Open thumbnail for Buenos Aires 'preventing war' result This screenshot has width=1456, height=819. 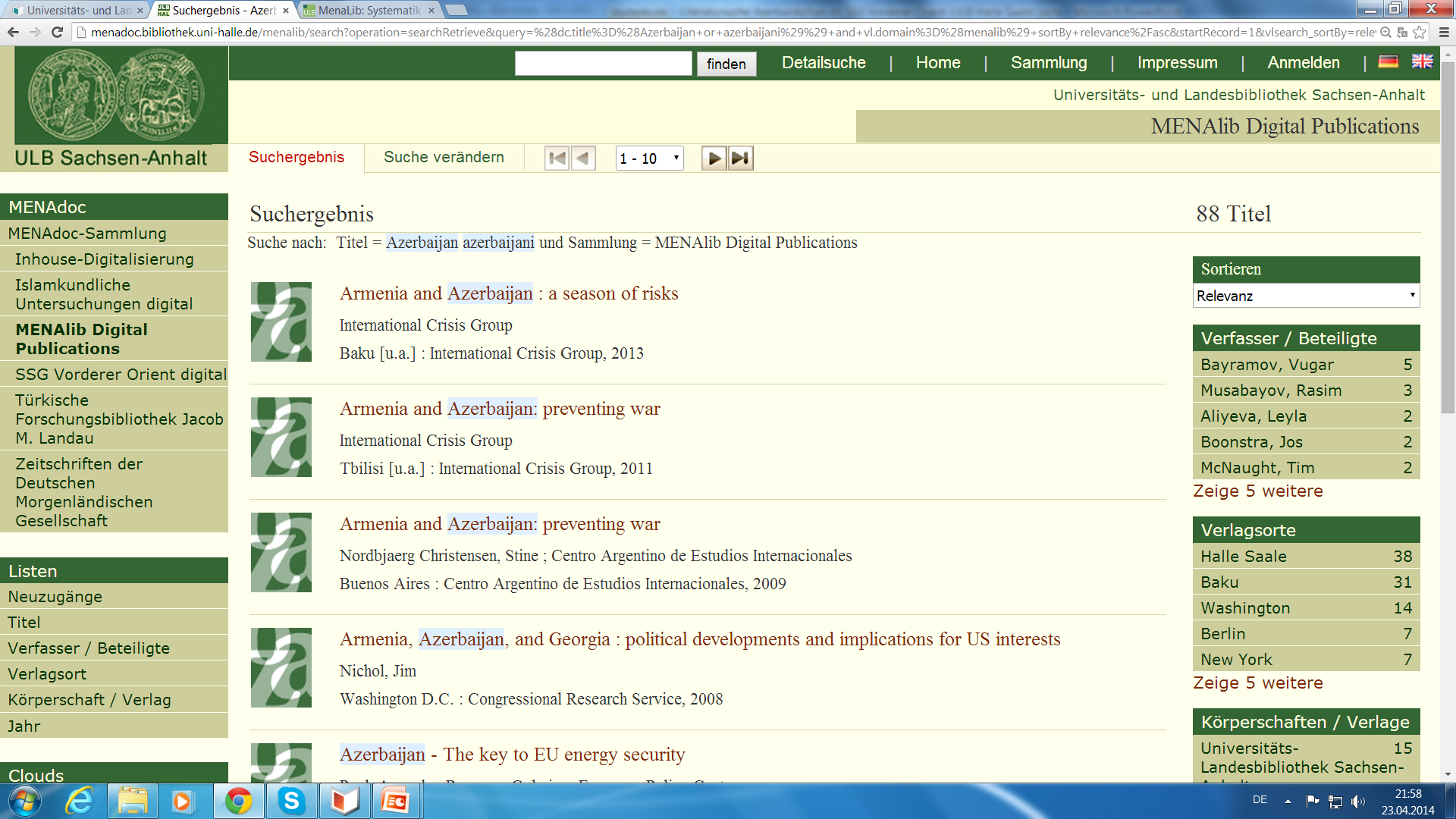pos(281,552)
